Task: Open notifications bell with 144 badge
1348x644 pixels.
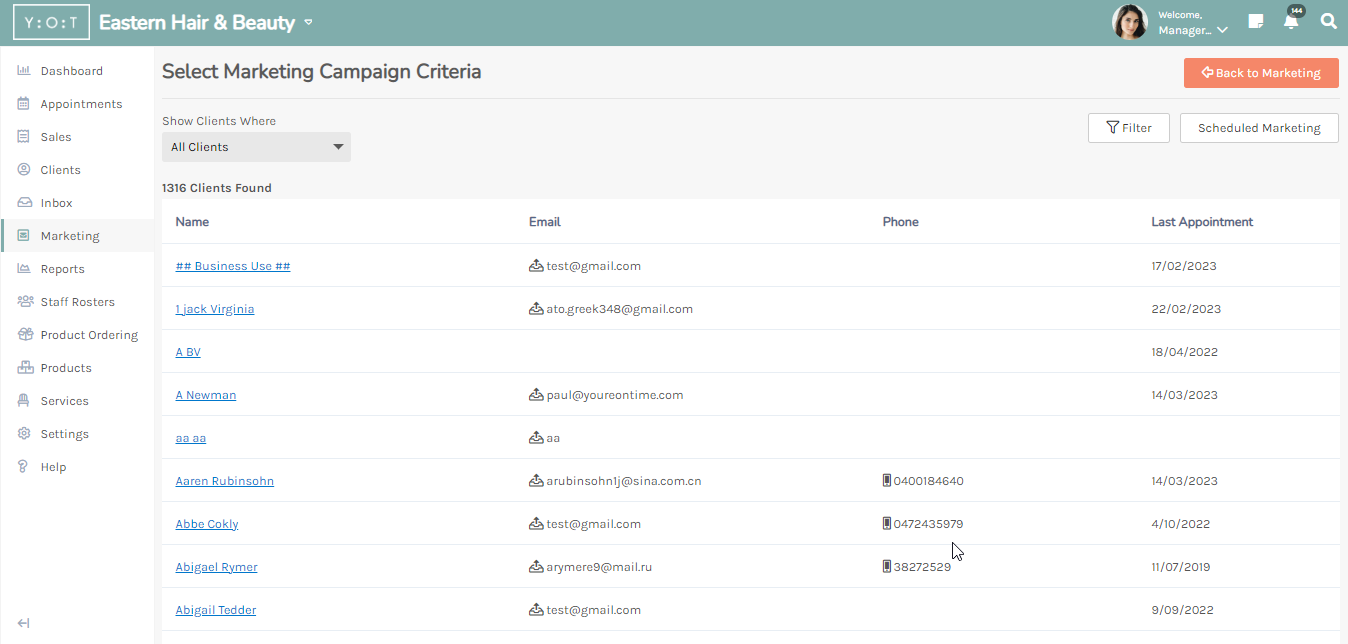Action: (1292, 20)
